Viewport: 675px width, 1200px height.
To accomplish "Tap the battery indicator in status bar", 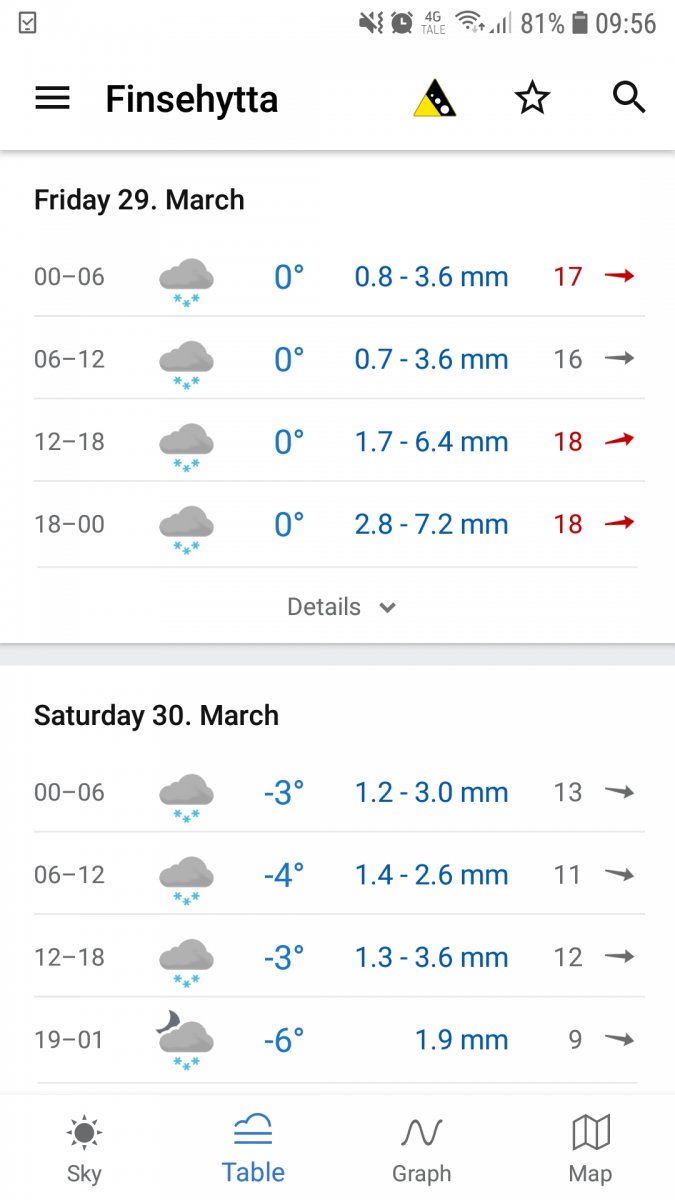I will (581, 23).
